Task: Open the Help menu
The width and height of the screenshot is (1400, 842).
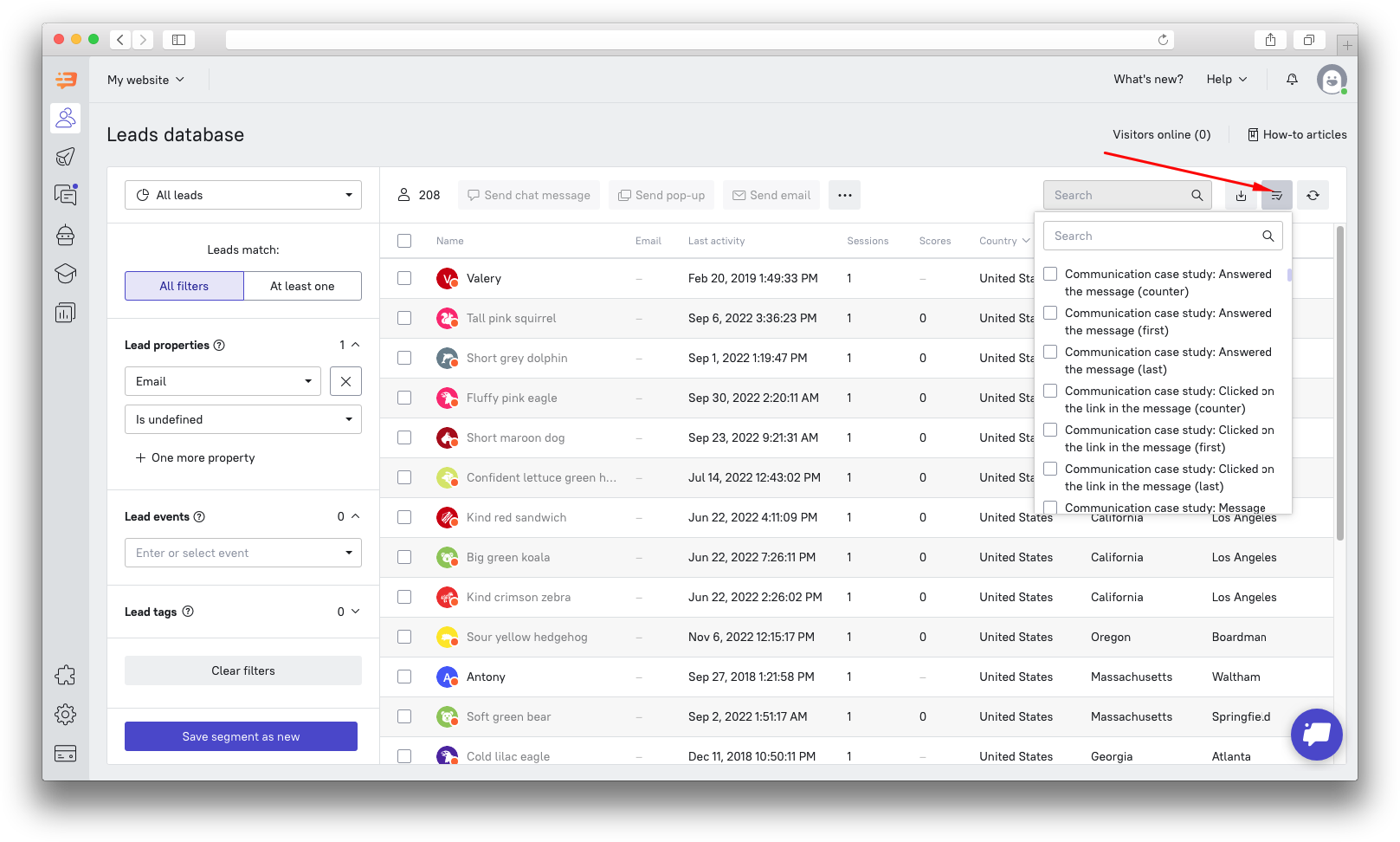Action: point(1227,80)
